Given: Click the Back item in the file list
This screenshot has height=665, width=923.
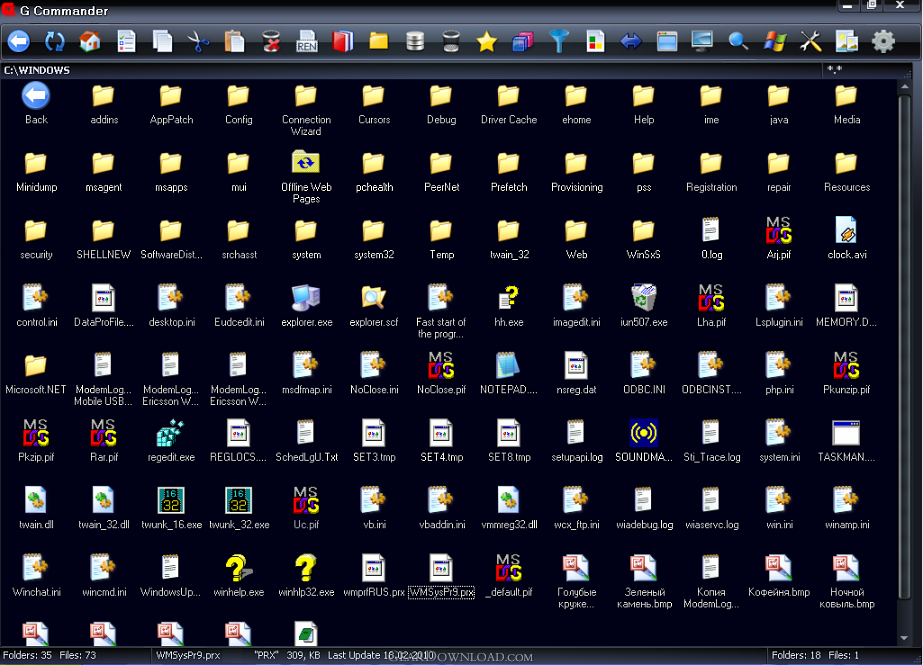Looking at the screenshot, I should coord(36,105).
